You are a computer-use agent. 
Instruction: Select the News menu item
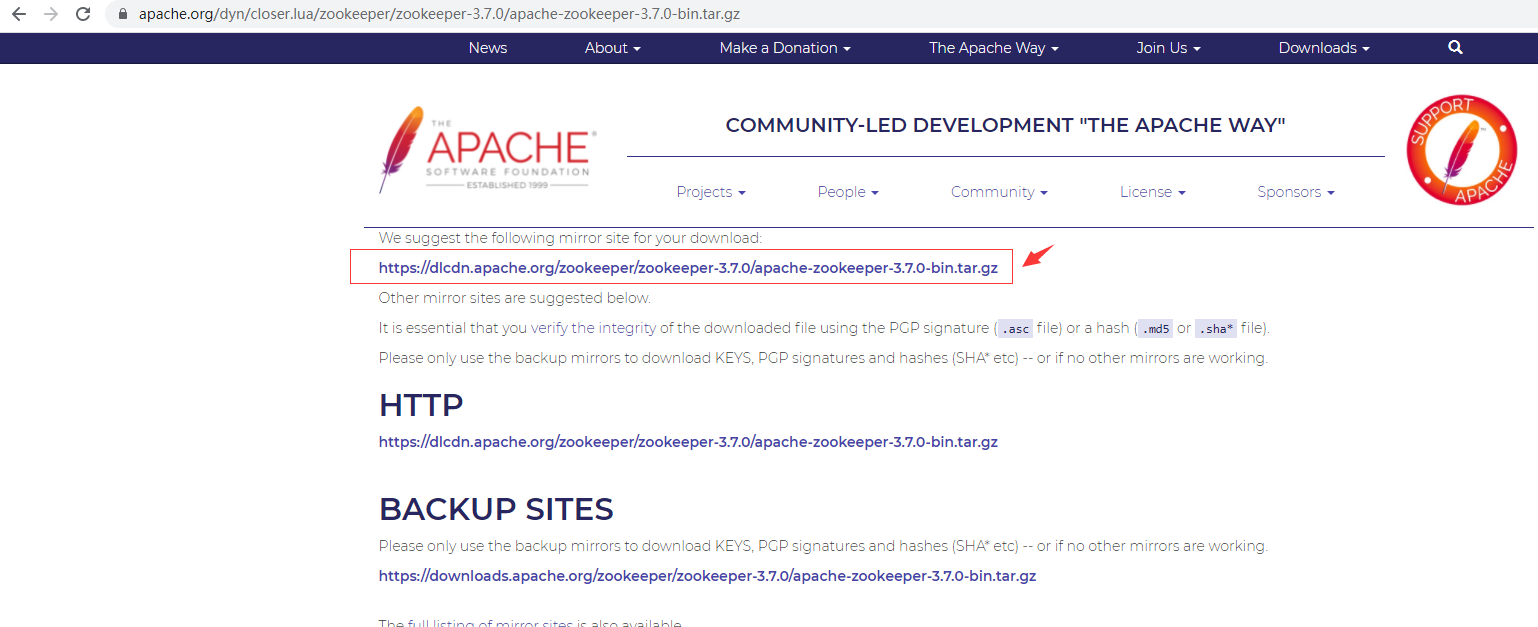pyautogui.click(x=488, y=48)
